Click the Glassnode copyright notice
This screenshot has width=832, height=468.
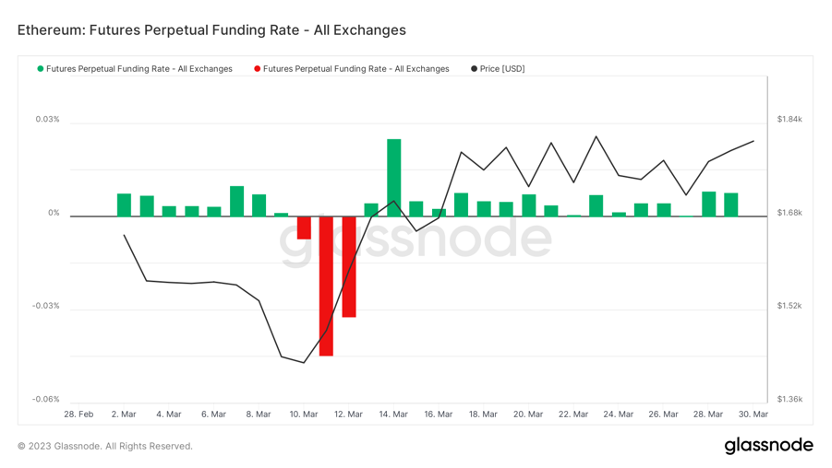105,446
